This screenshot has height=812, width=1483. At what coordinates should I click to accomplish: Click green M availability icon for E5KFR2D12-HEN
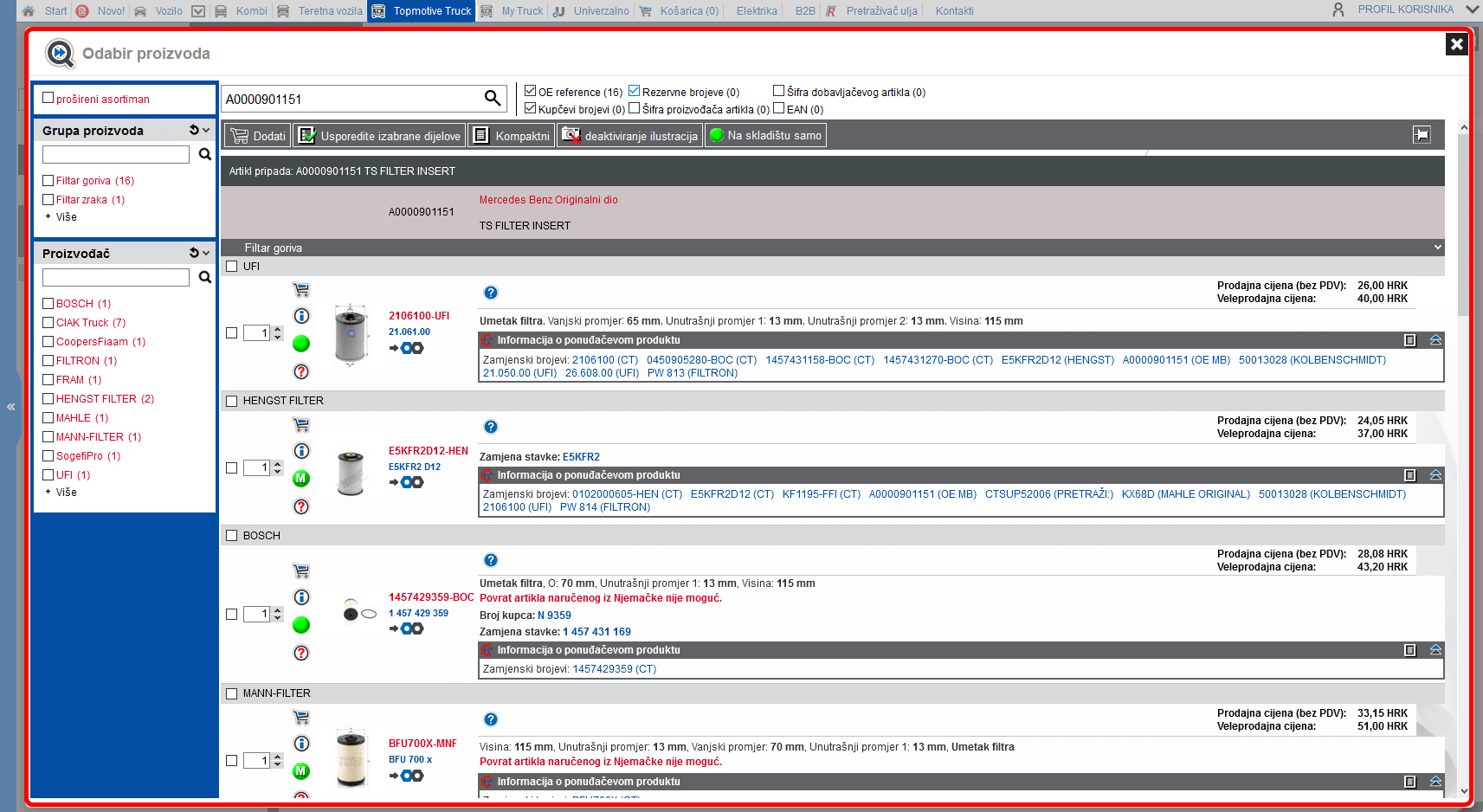pyautogui.click(x=301, y=479)
